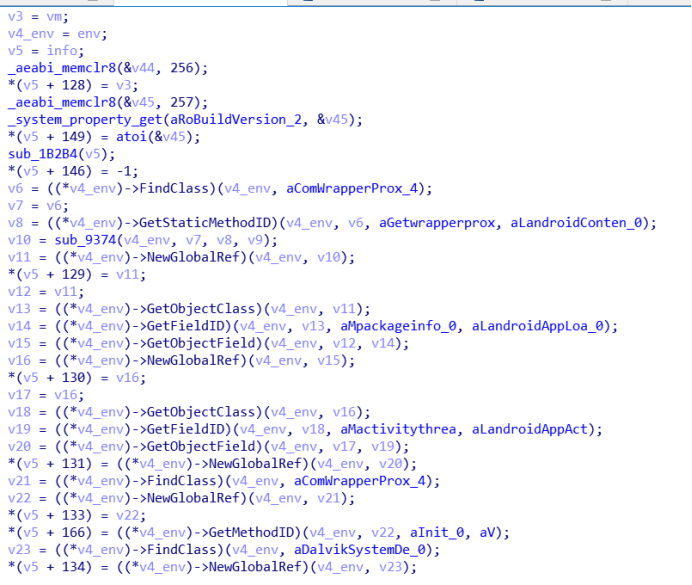
Task: Select offset 149 in '*(v5 + 149)'
Action: tap(73, 137)
